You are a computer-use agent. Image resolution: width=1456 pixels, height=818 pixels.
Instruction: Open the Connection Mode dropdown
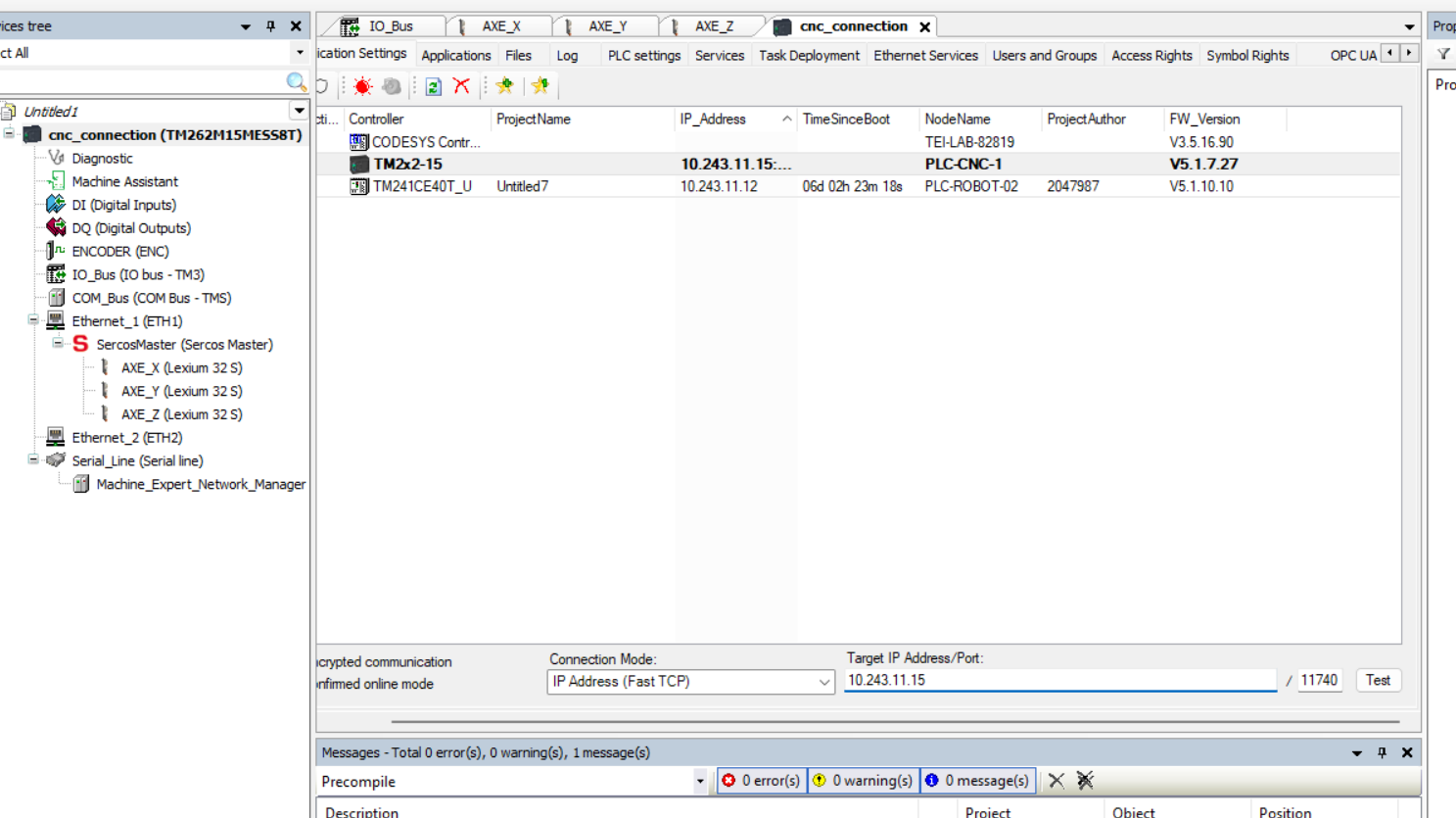(x=823, y=682)
